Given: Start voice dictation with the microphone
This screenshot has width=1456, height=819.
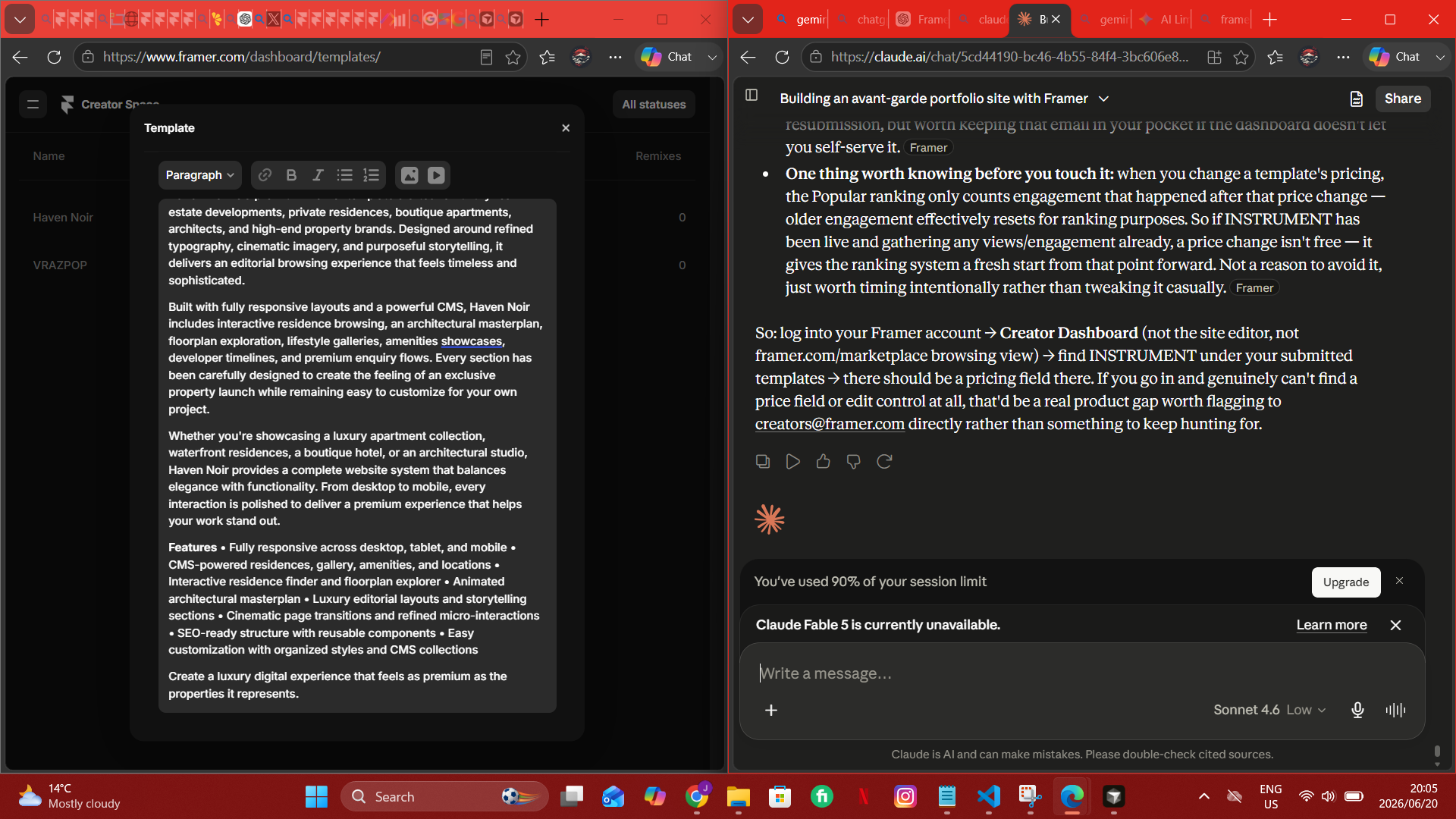Looking at the screenshot, I should click(x=1357, y=710).
